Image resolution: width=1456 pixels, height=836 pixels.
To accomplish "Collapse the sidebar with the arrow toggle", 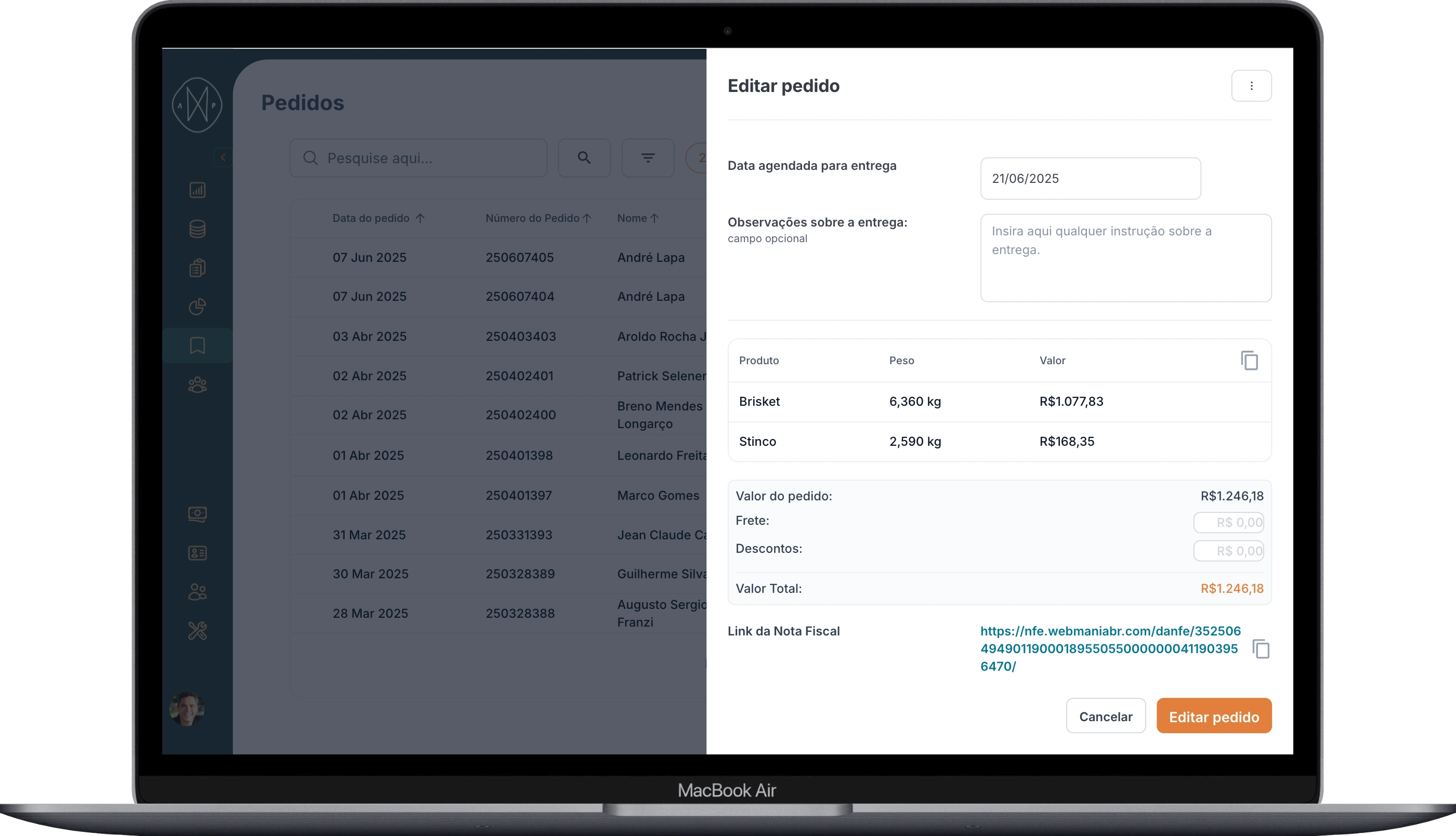I will point(223,157).
